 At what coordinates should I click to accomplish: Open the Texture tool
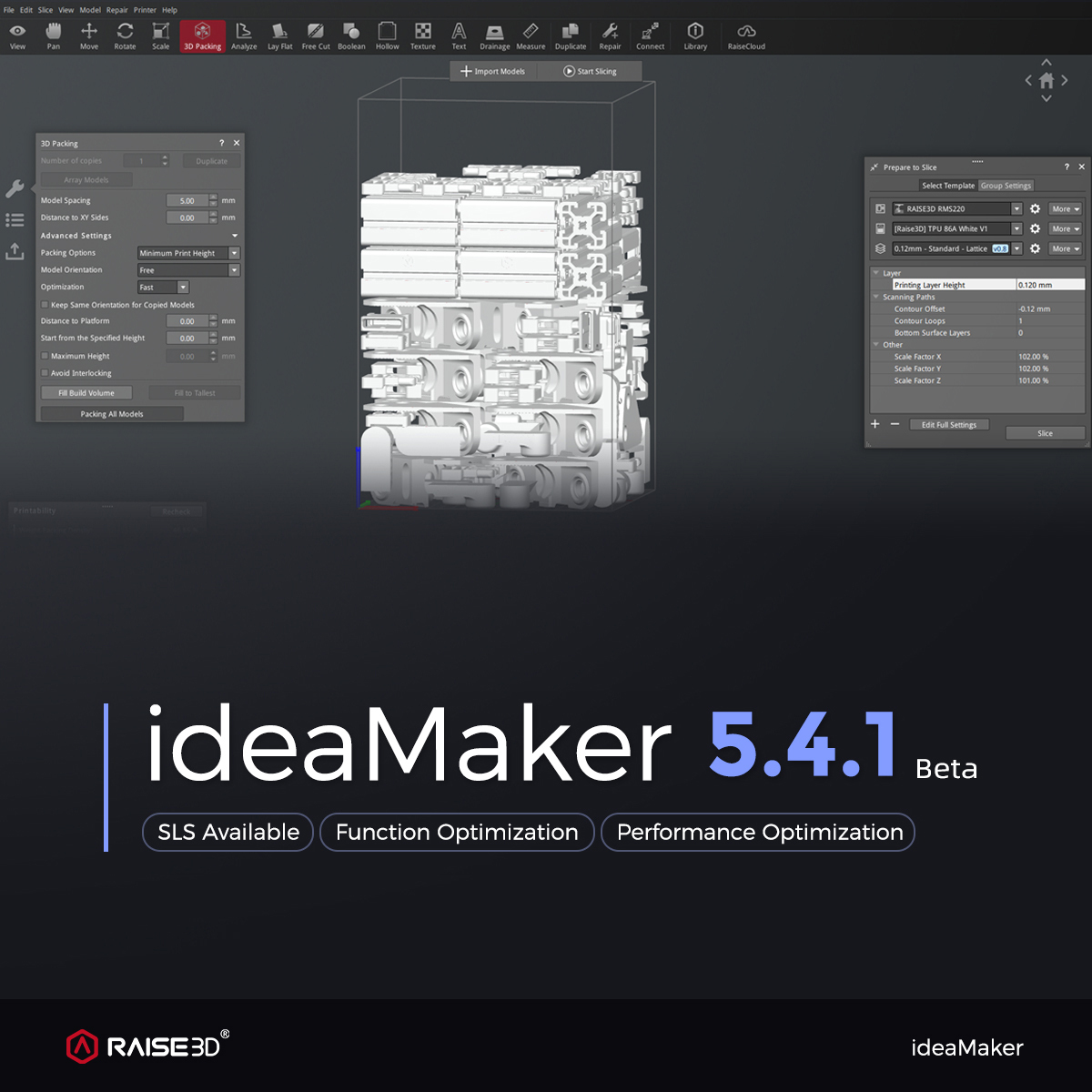tap(422, 36)
